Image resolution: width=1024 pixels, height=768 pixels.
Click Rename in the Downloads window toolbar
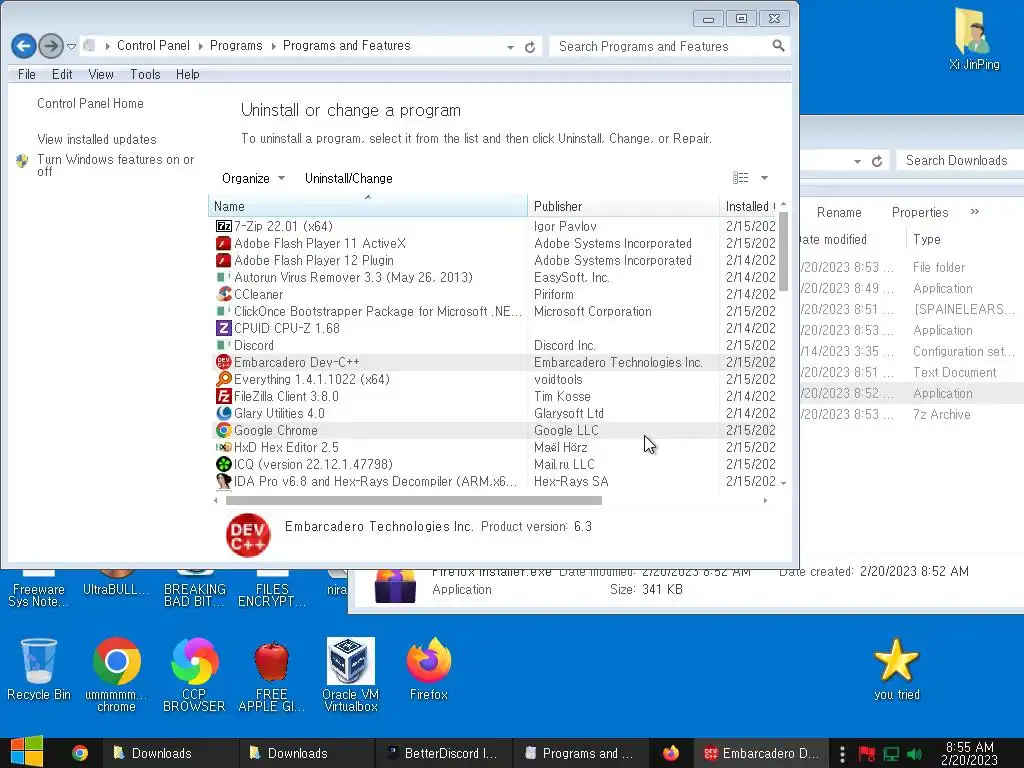click(x=839, y=212)
